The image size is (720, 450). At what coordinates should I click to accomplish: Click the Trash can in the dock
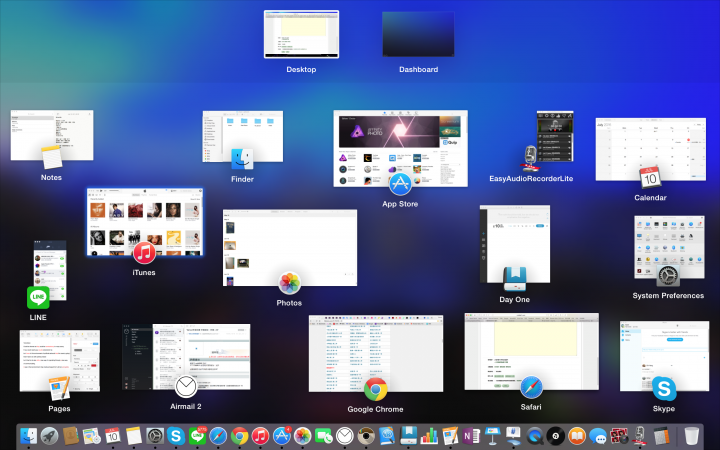[691, 436]
